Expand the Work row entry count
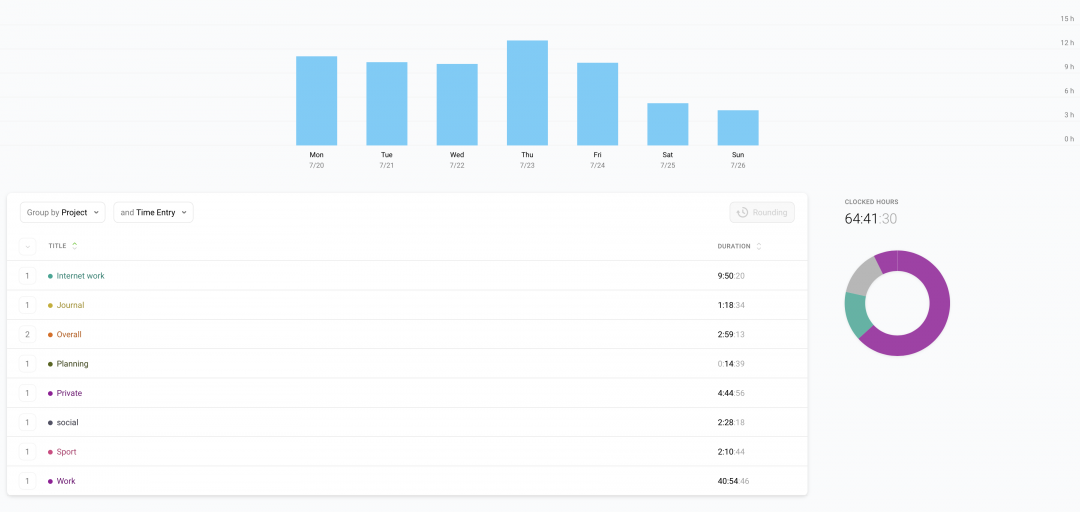The height and width of the screenshot is (512, 1080). click(x=27, y=481)
